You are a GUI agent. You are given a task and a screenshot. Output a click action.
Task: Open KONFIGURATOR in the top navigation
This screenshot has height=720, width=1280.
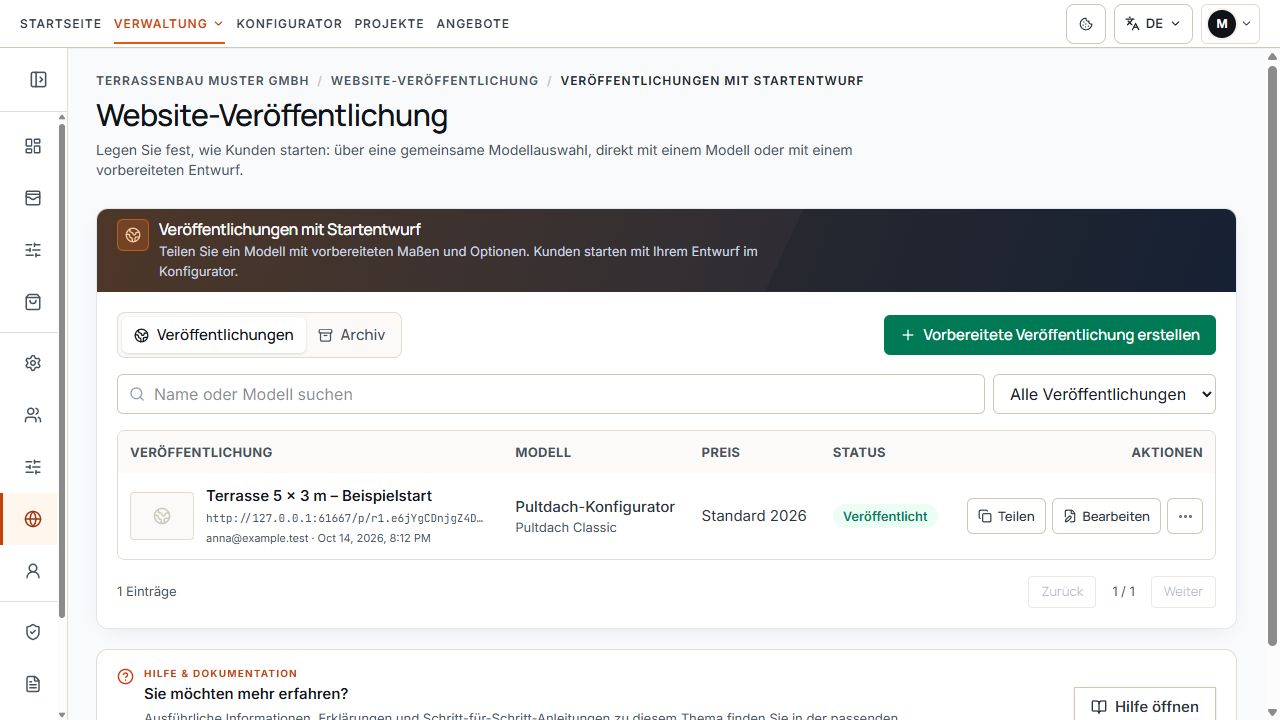(290, 24)
